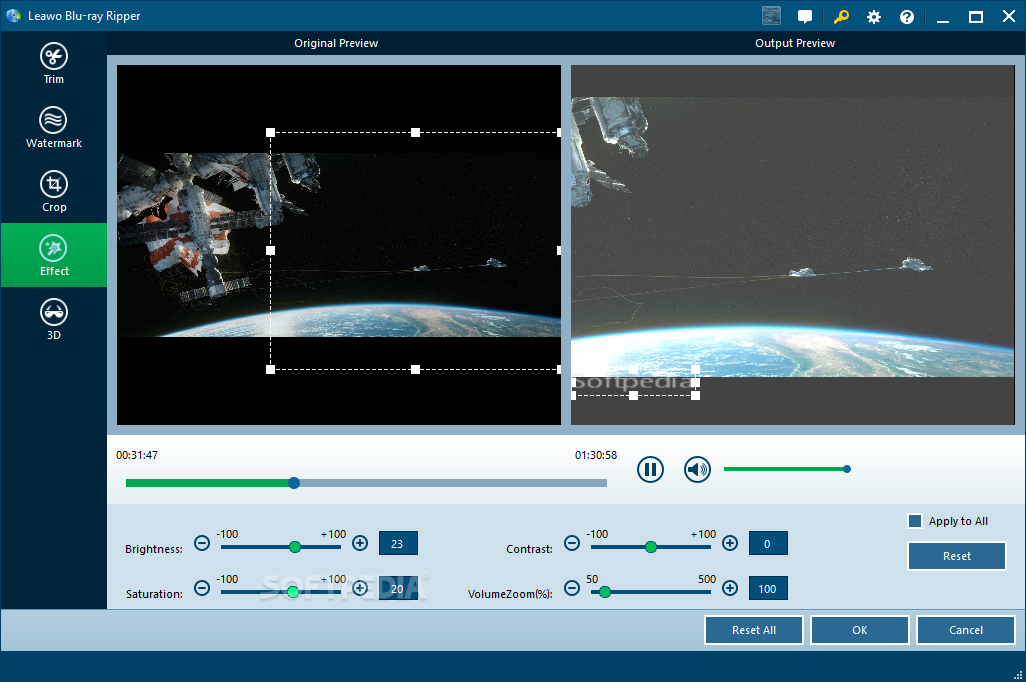
Task: Click the graphics card acceleration icon
Action: tap(771, 16)
